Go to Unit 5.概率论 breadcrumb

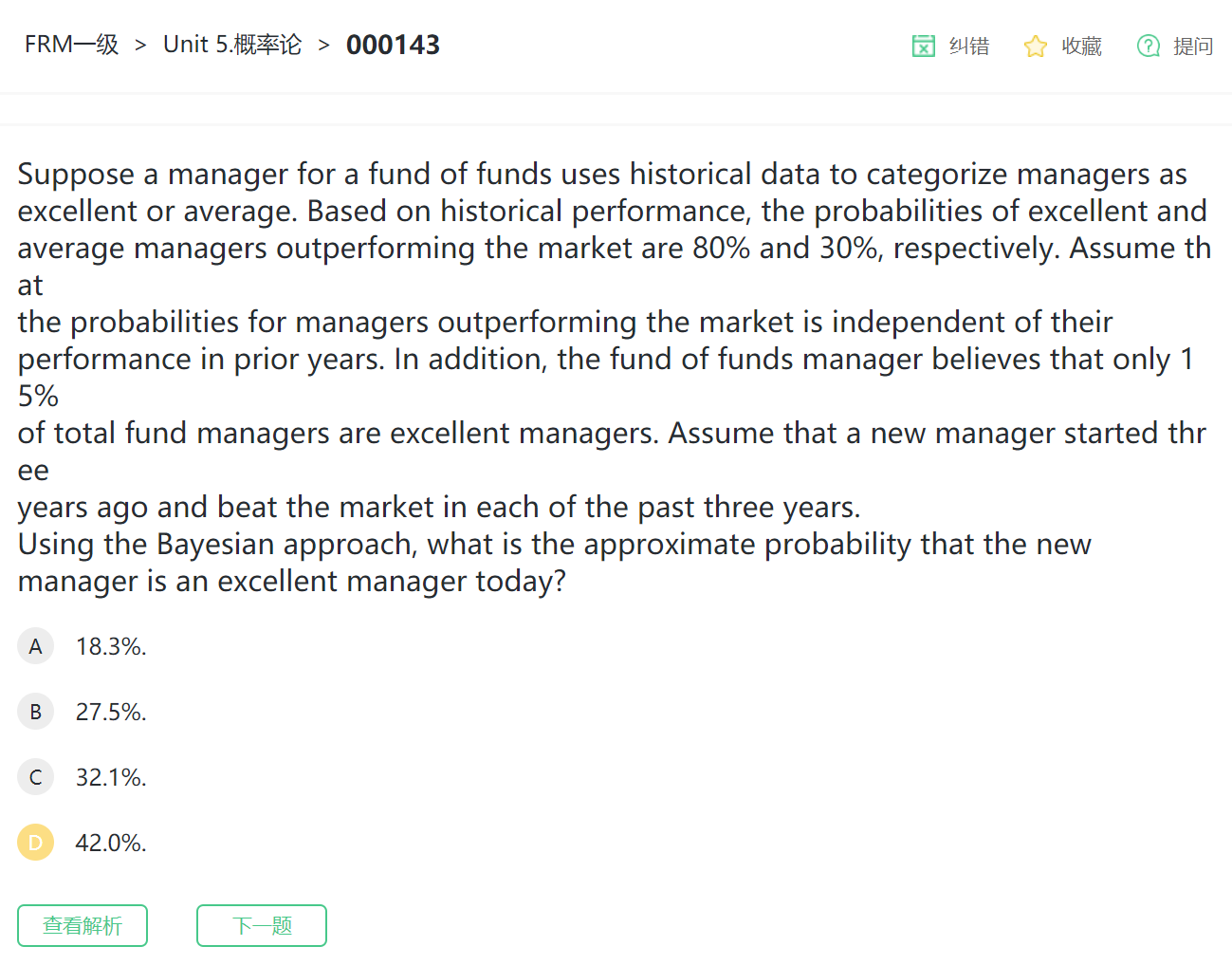pyautogui.click(x=232, y=45)
